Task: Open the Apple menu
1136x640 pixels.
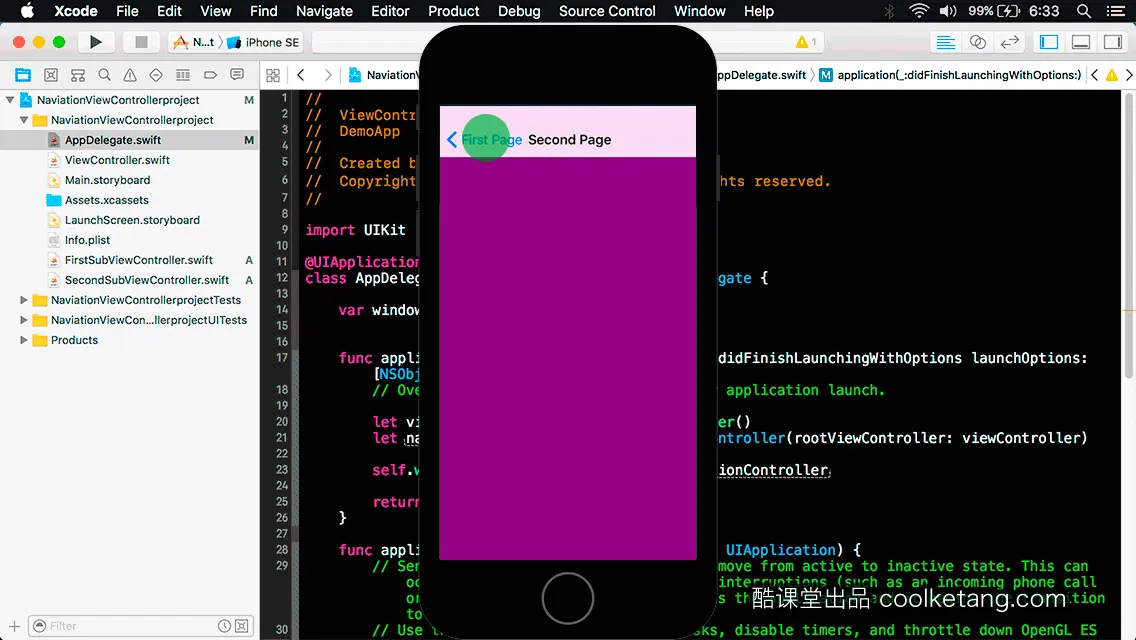Action: (x=27, y=11)
